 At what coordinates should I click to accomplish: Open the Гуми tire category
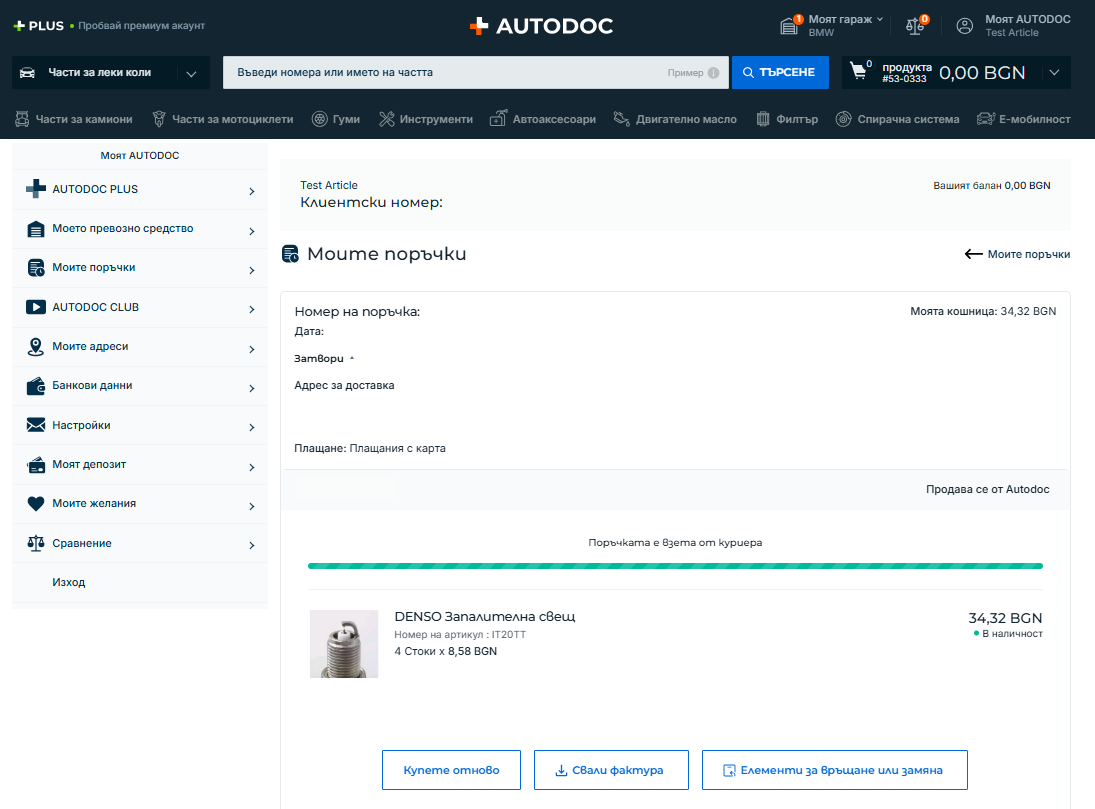coord(336,119)
